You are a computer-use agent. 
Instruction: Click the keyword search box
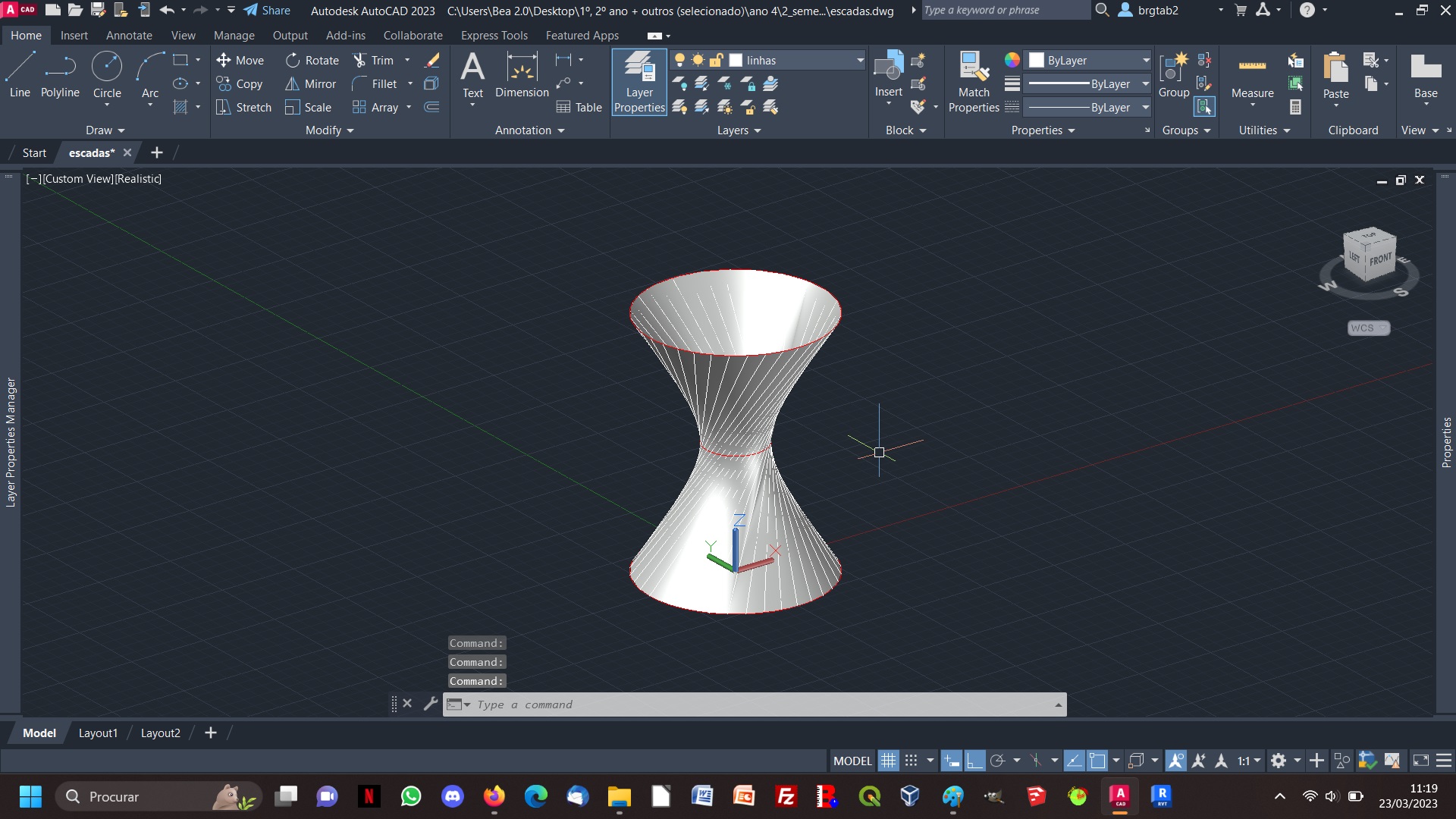tap(1005, 11)
